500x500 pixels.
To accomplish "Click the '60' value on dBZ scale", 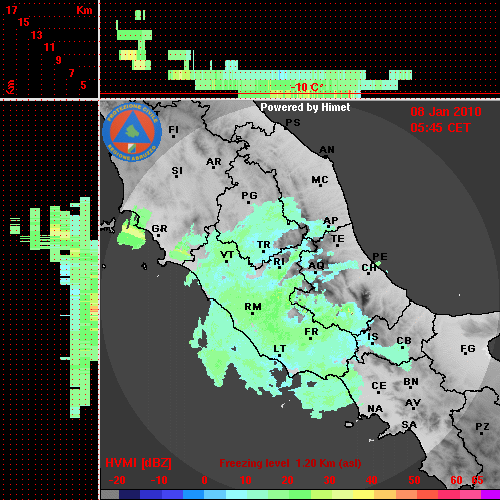I will [x=456, y=480].
